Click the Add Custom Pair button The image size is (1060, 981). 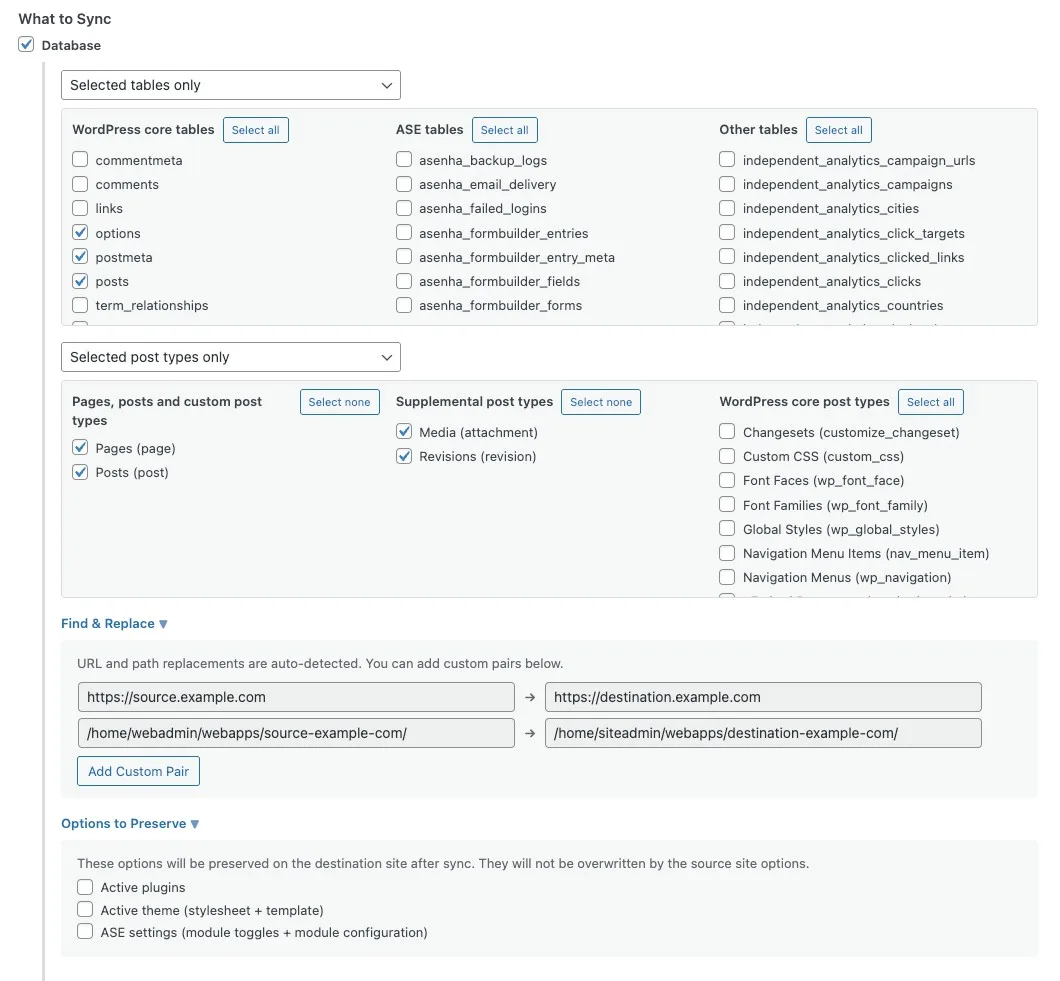click(x=139, y=771)
